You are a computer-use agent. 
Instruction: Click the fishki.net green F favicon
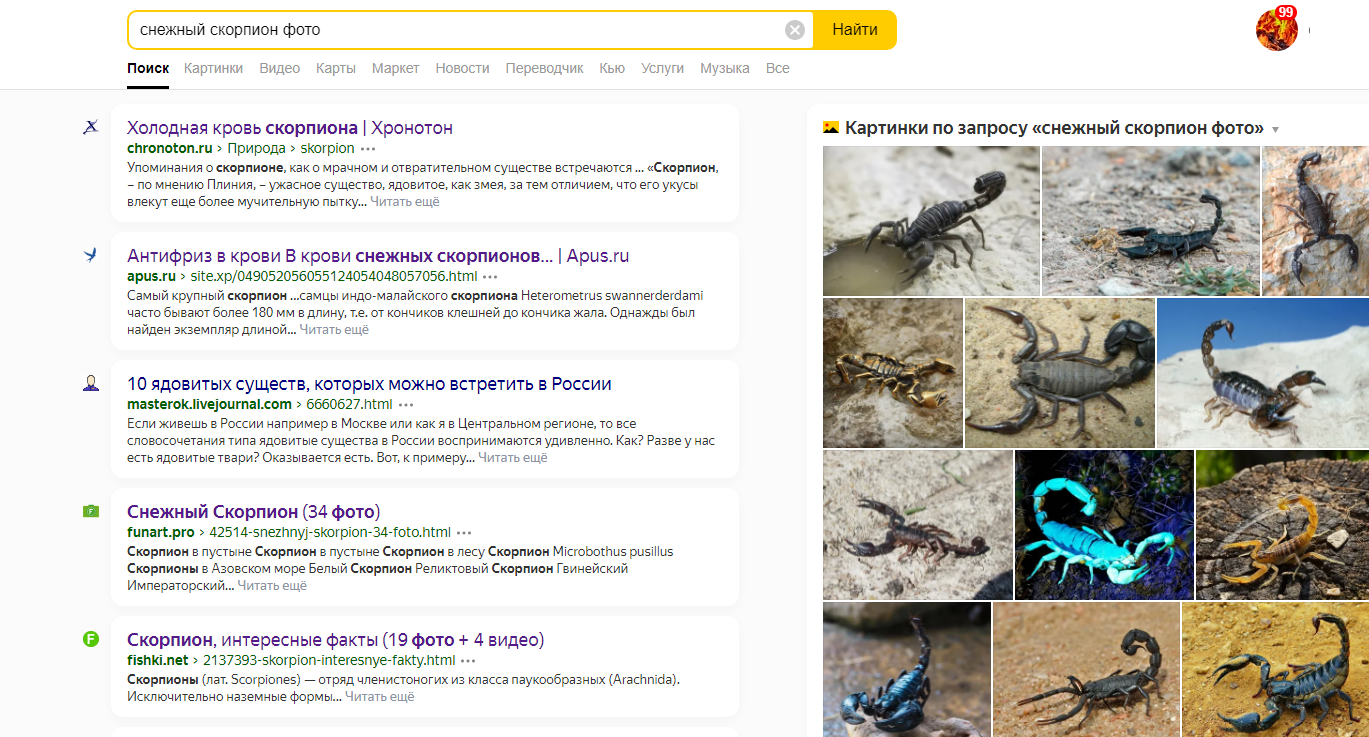tap(91, 639)
